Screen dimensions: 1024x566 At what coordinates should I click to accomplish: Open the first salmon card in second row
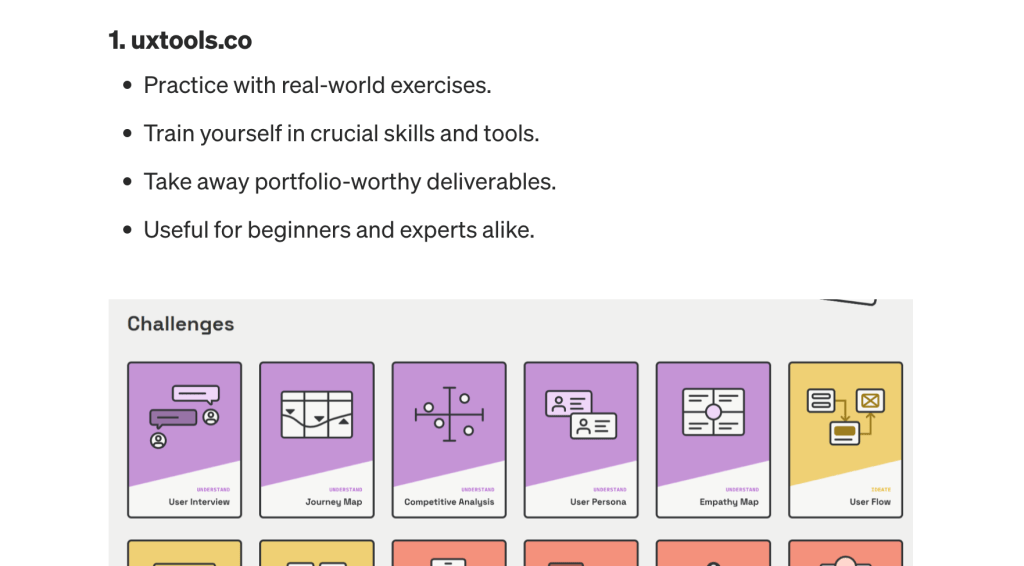click(449, 553)
